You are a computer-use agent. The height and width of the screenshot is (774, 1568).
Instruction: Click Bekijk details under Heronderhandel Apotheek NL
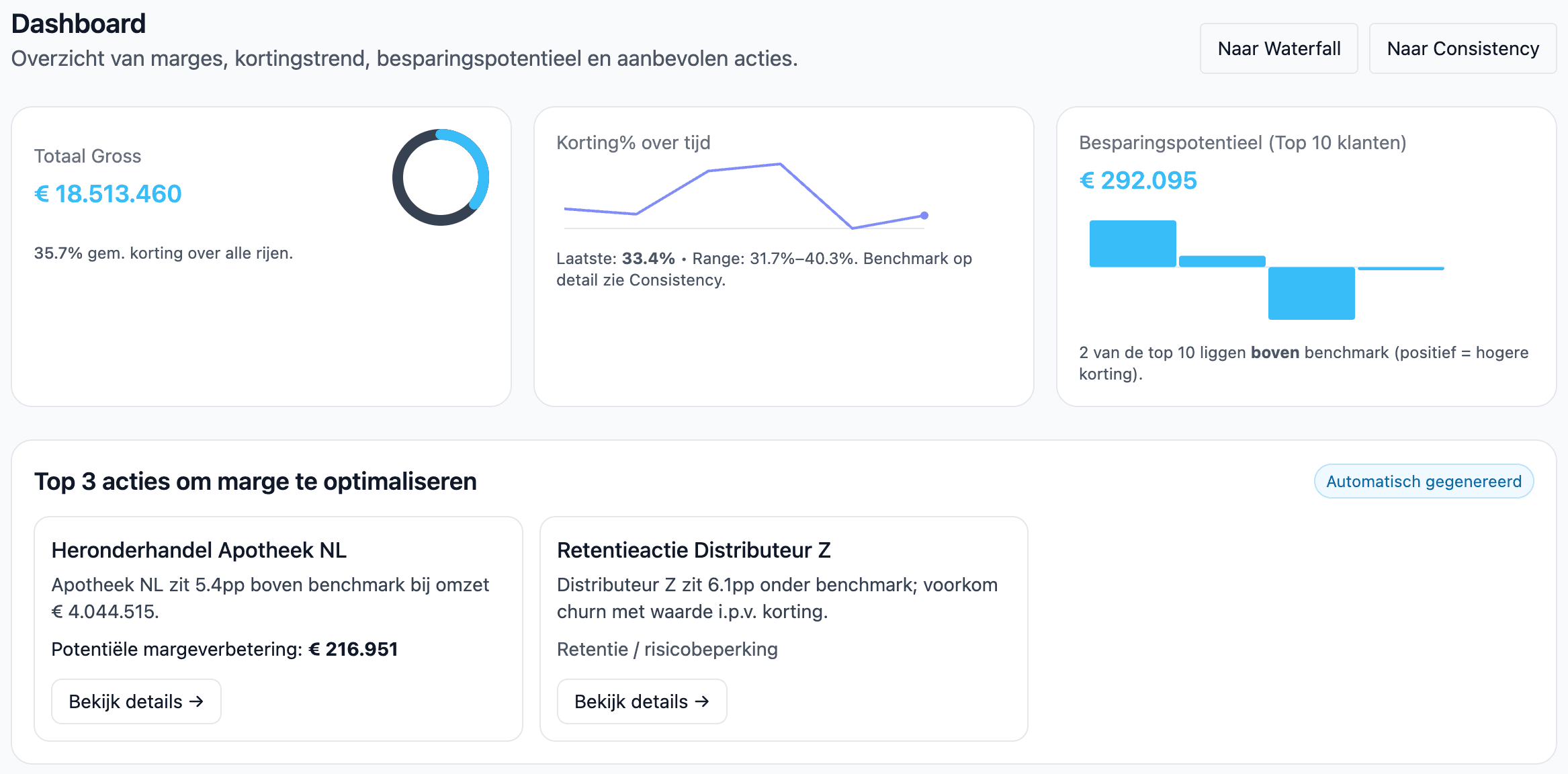[x=136, y=701]
